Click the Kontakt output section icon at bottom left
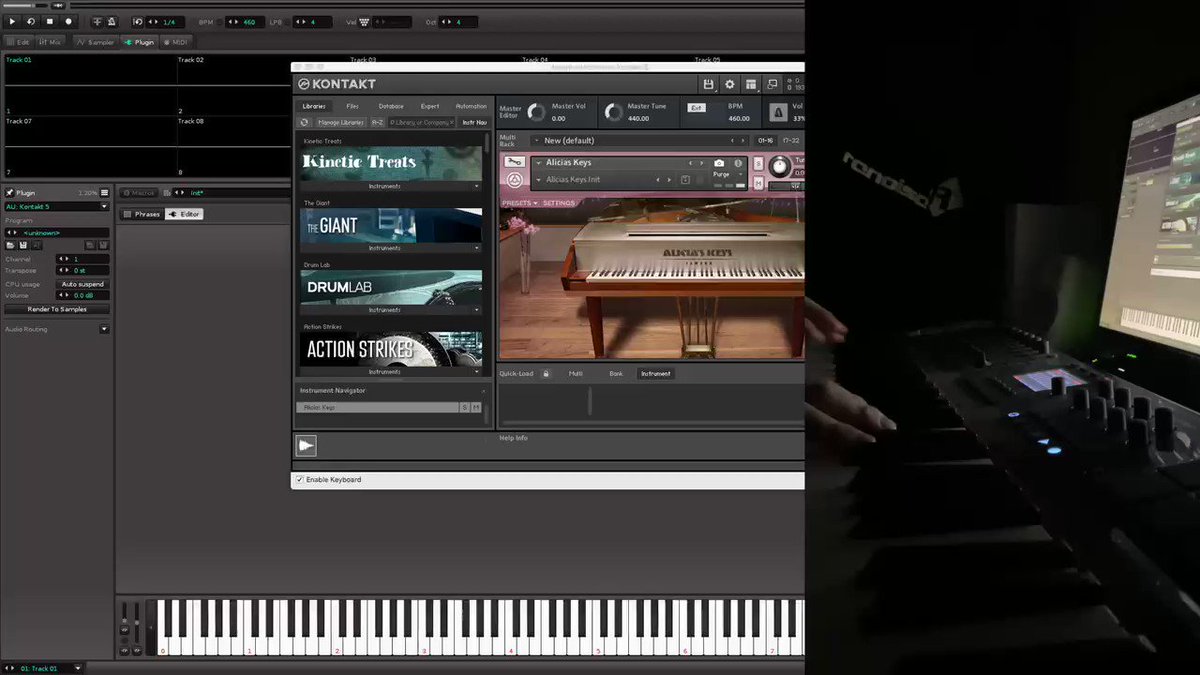This screenshot has height=675, width=1200. click(x=306, y=446)
